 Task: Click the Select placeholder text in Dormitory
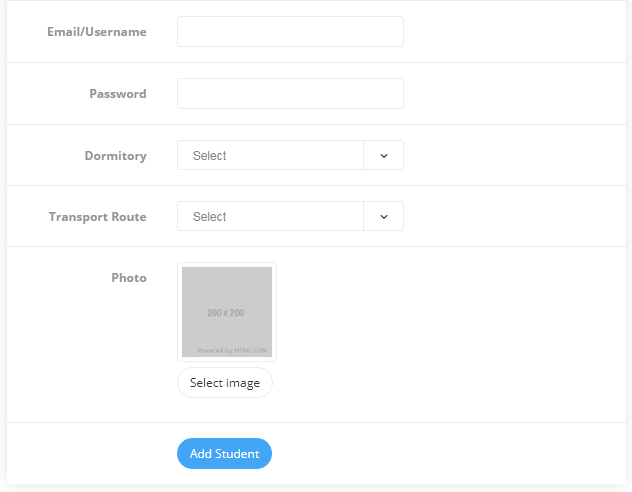210,156
